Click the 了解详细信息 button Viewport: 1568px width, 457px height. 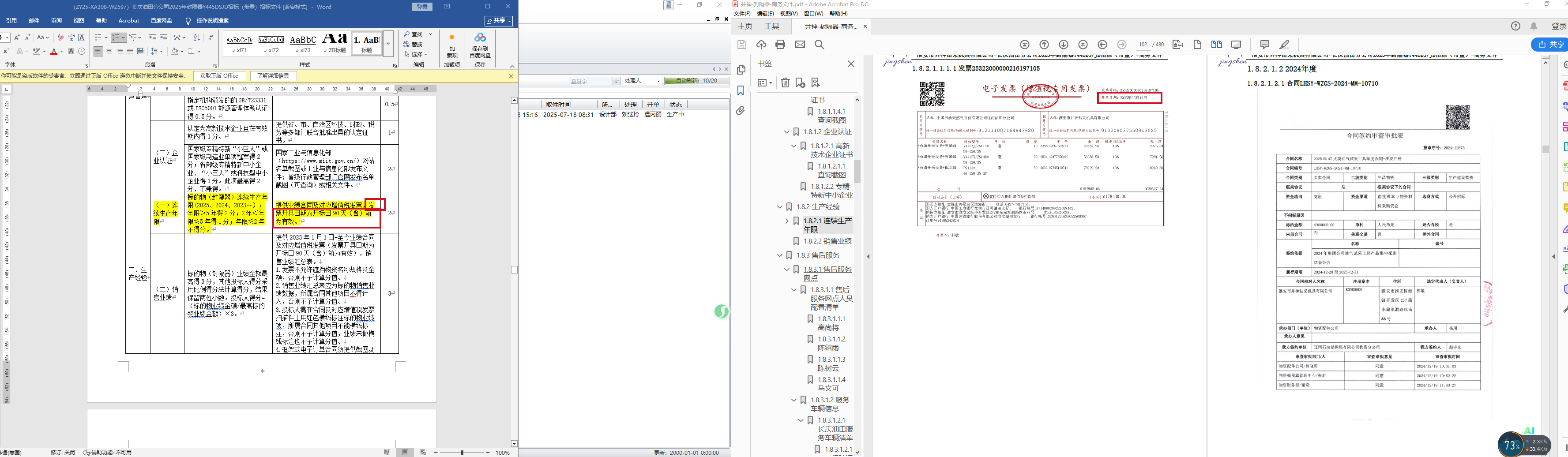pos(273,76)
